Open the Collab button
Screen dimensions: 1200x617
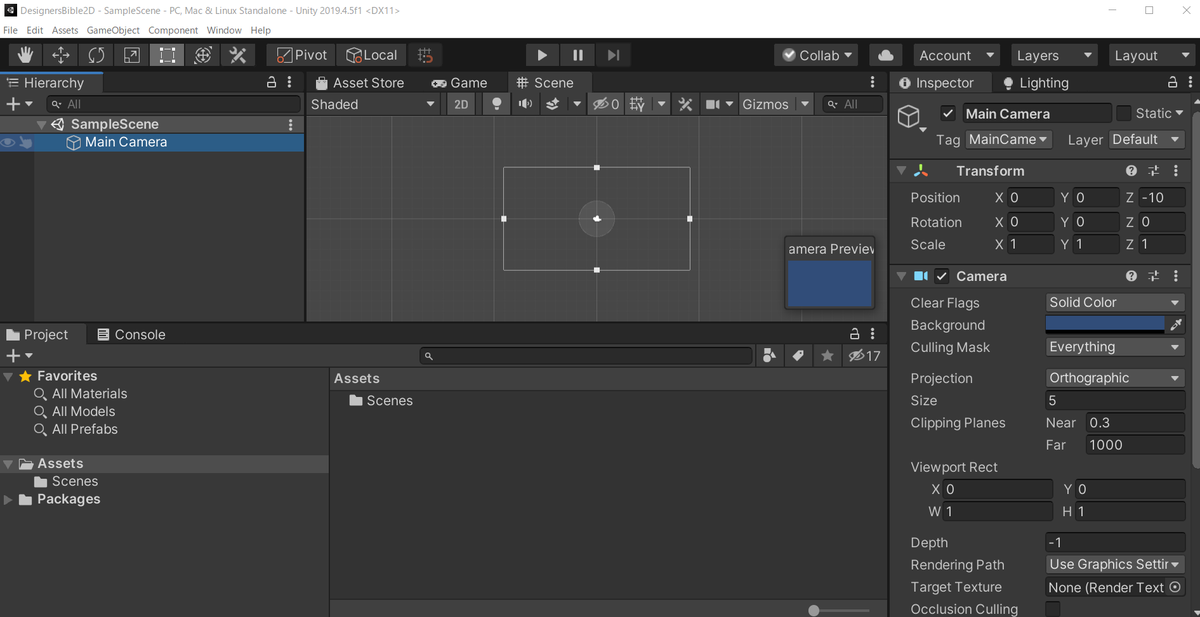pyautogui.click(x=818, y=55)
